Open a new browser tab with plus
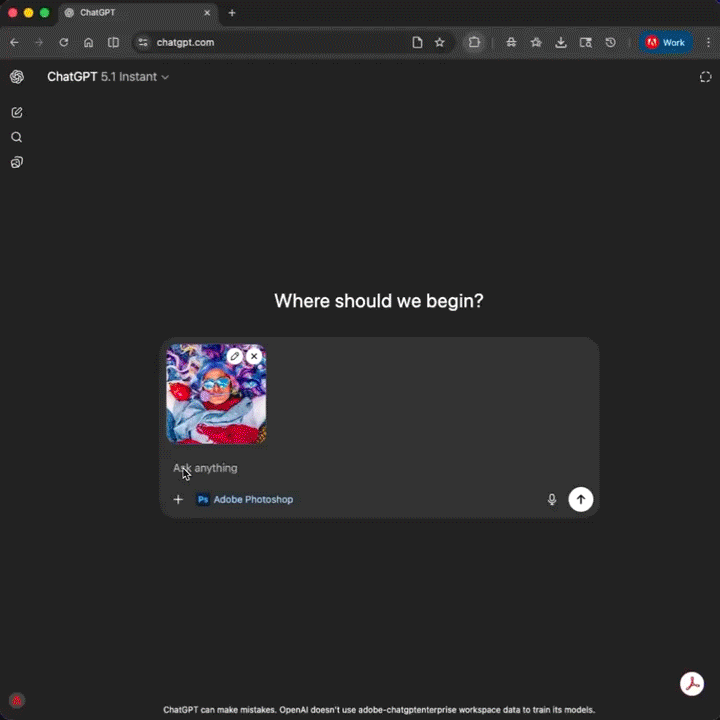The width and height of the screenshot is (720, 720). click(x=232, y=13)
